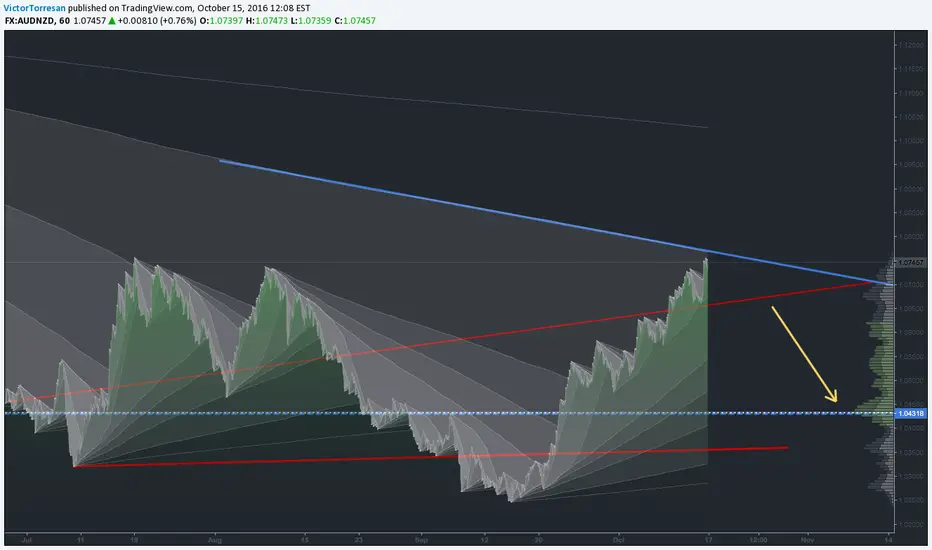Click the L:1.07359 low value
This screenshot has height=550, width=932.
pos(311,20)
